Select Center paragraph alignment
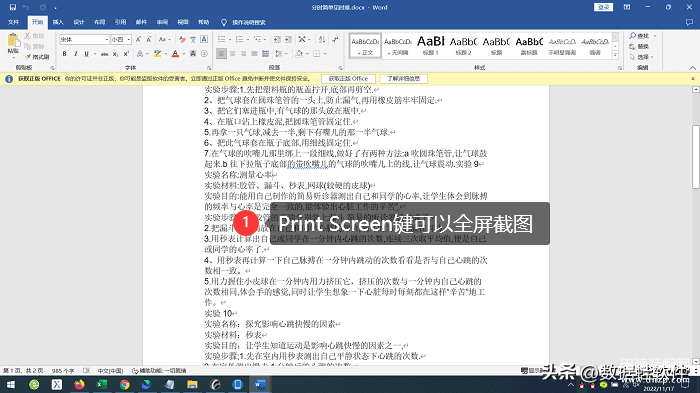Viewport: 700px width, 393px height. pyautogui.click(x=232, y=54)
